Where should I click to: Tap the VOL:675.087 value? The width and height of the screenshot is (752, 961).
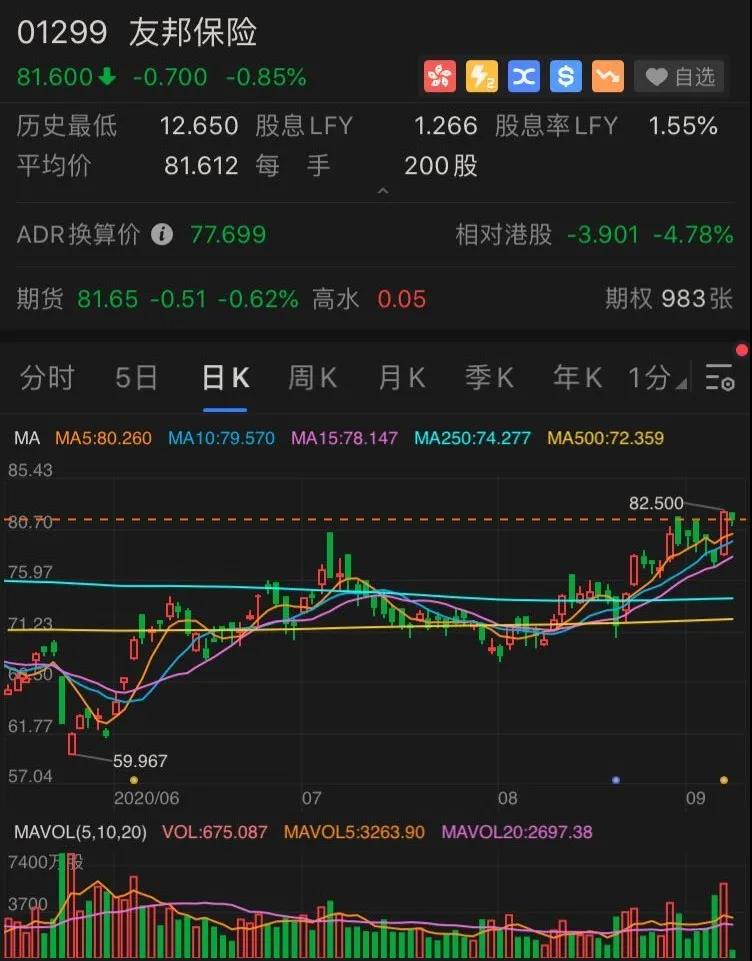point(215,832)
